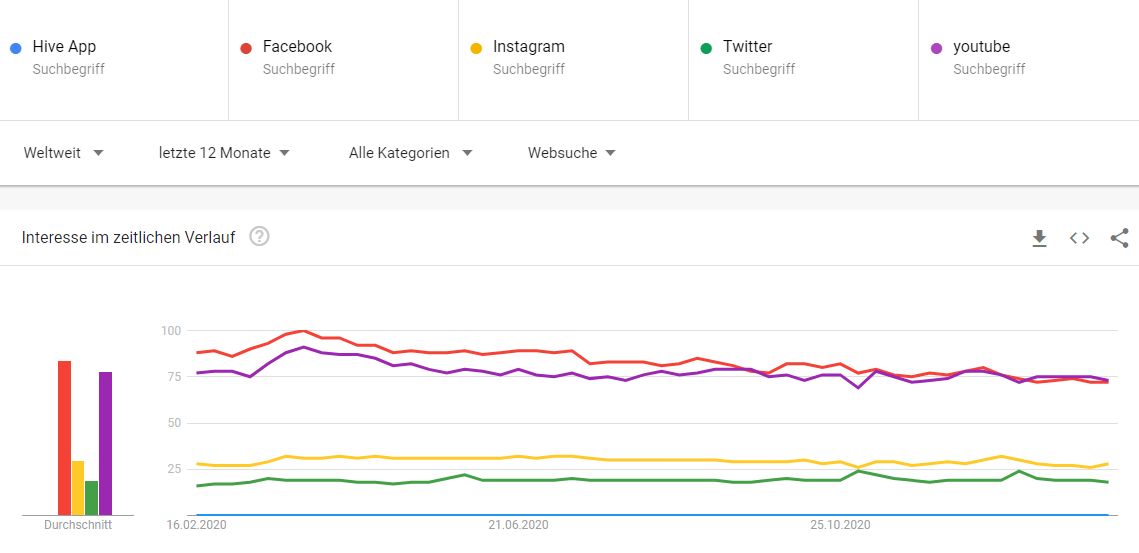Click the youtube search term
Viewport: 1139px width, 553px height.
981,47
